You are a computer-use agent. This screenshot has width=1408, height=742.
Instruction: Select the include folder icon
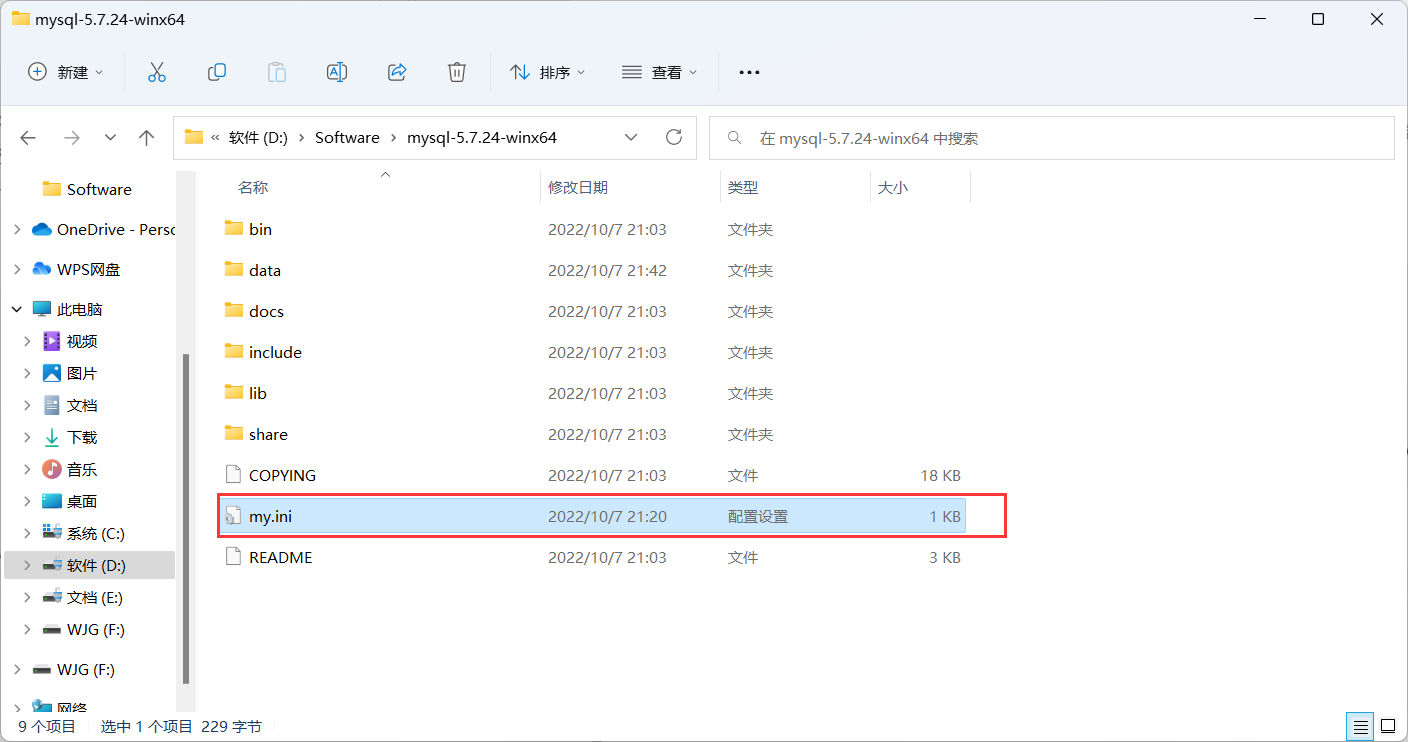point(234,352)
